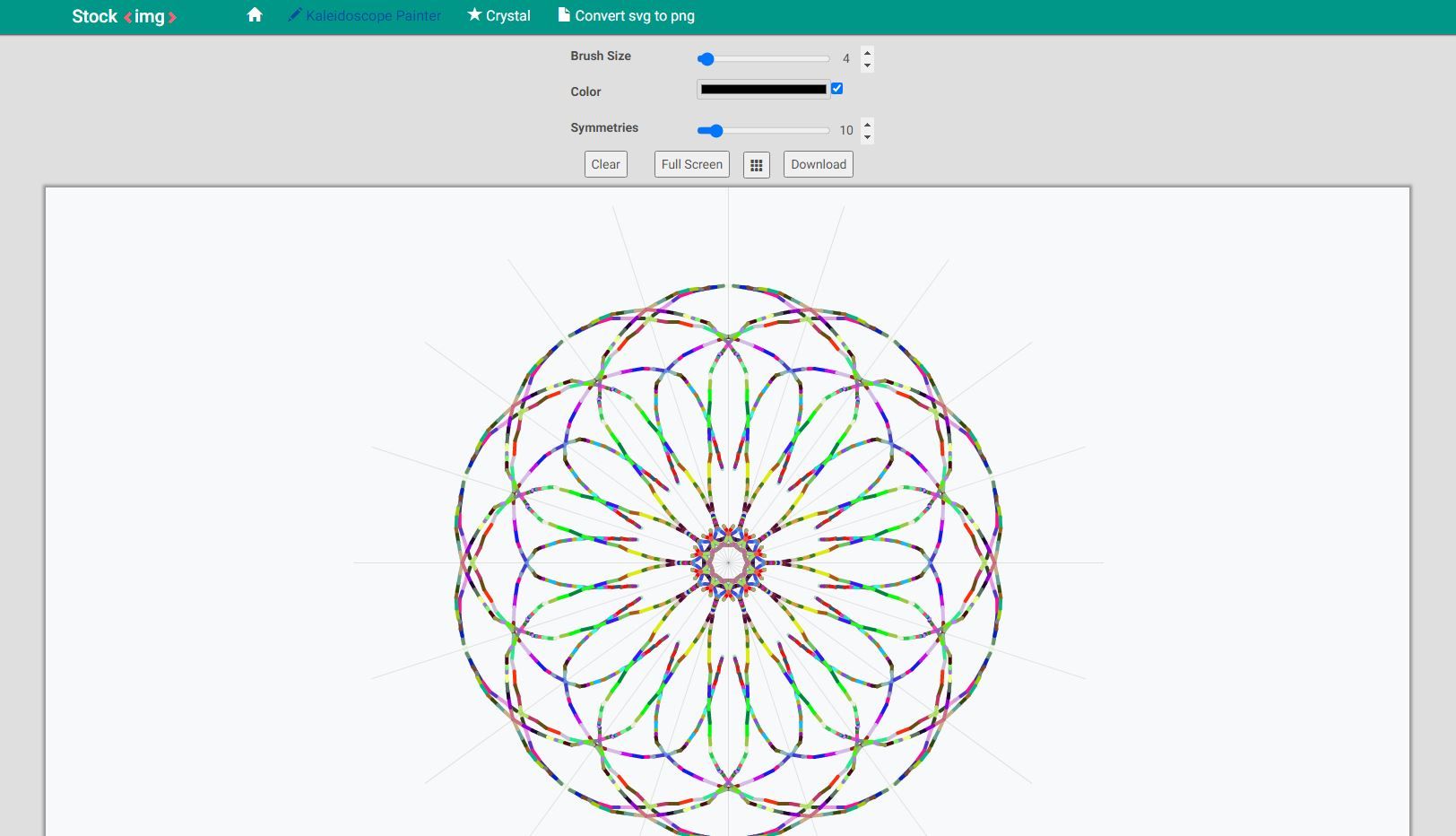Decrease Symmetries with the down stepper arrow

coord(867,137)
